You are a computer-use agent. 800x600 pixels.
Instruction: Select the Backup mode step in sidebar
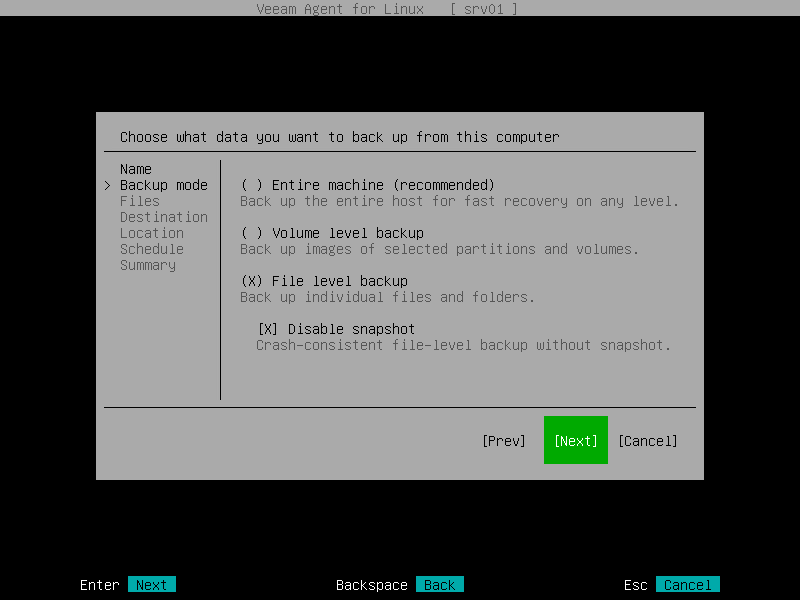point(162,185)
